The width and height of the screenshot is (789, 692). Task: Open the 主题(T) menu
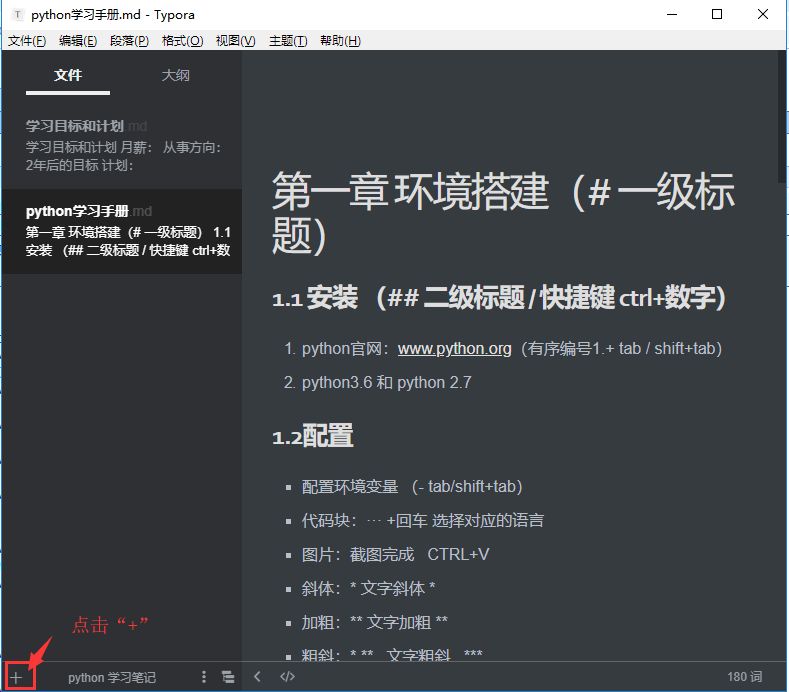click(288, 41)
